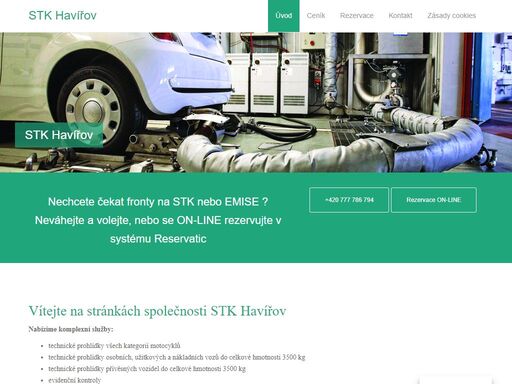Click the Rezervace ON-LINE button
The image size is (512, 384).
point(434,200)
